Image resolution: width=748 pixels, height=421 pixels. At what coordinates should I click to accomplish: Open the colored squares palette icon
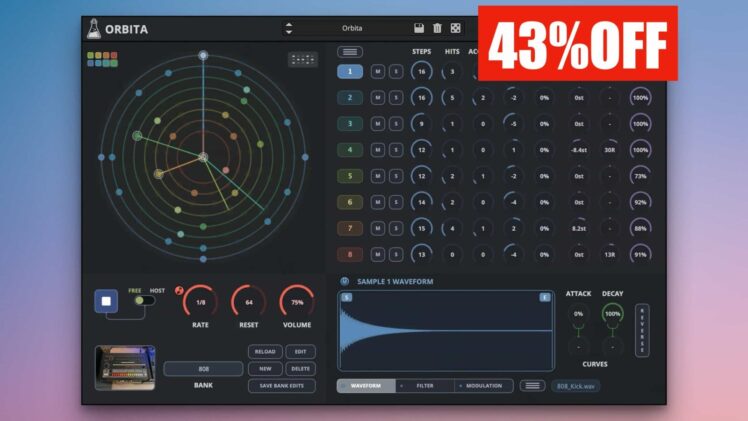[x=103, y=59]
